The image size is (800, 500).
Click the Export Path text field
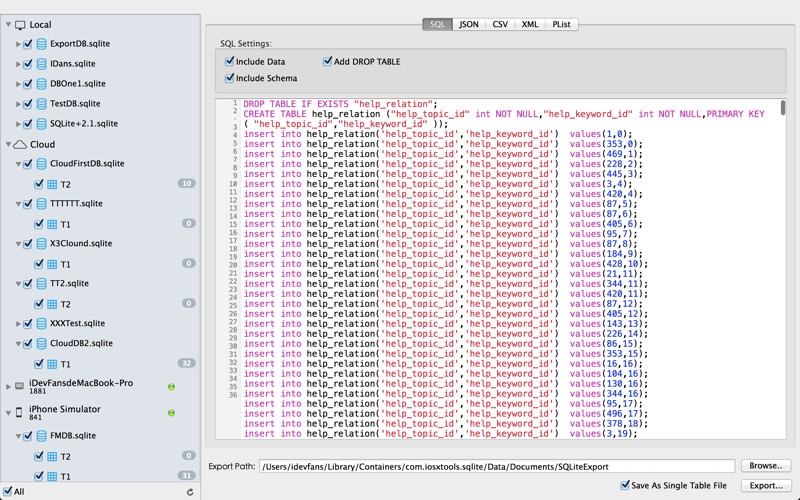coord(496,466)
